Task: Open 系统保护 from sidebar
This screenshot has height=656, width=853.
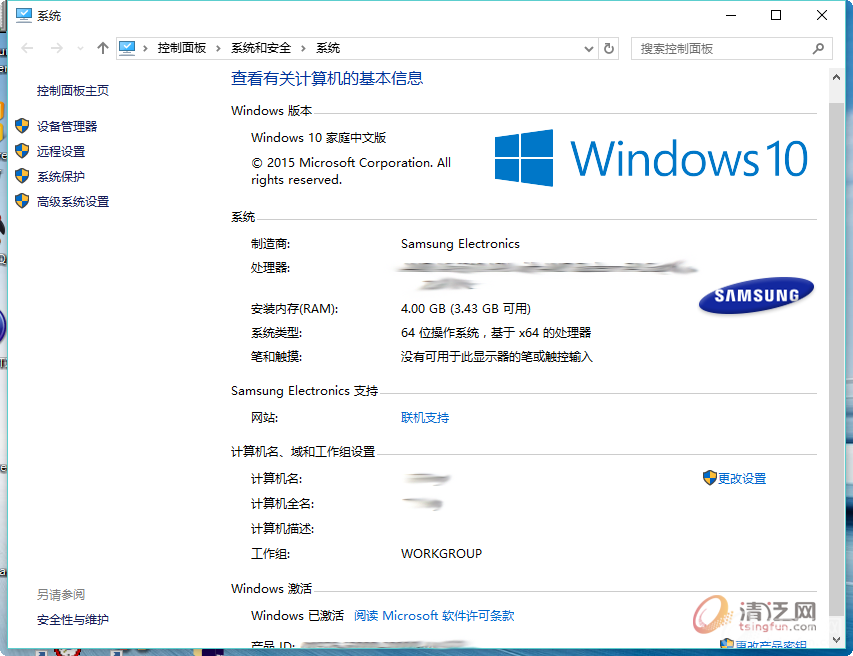Action: click(x=61, y=176)
